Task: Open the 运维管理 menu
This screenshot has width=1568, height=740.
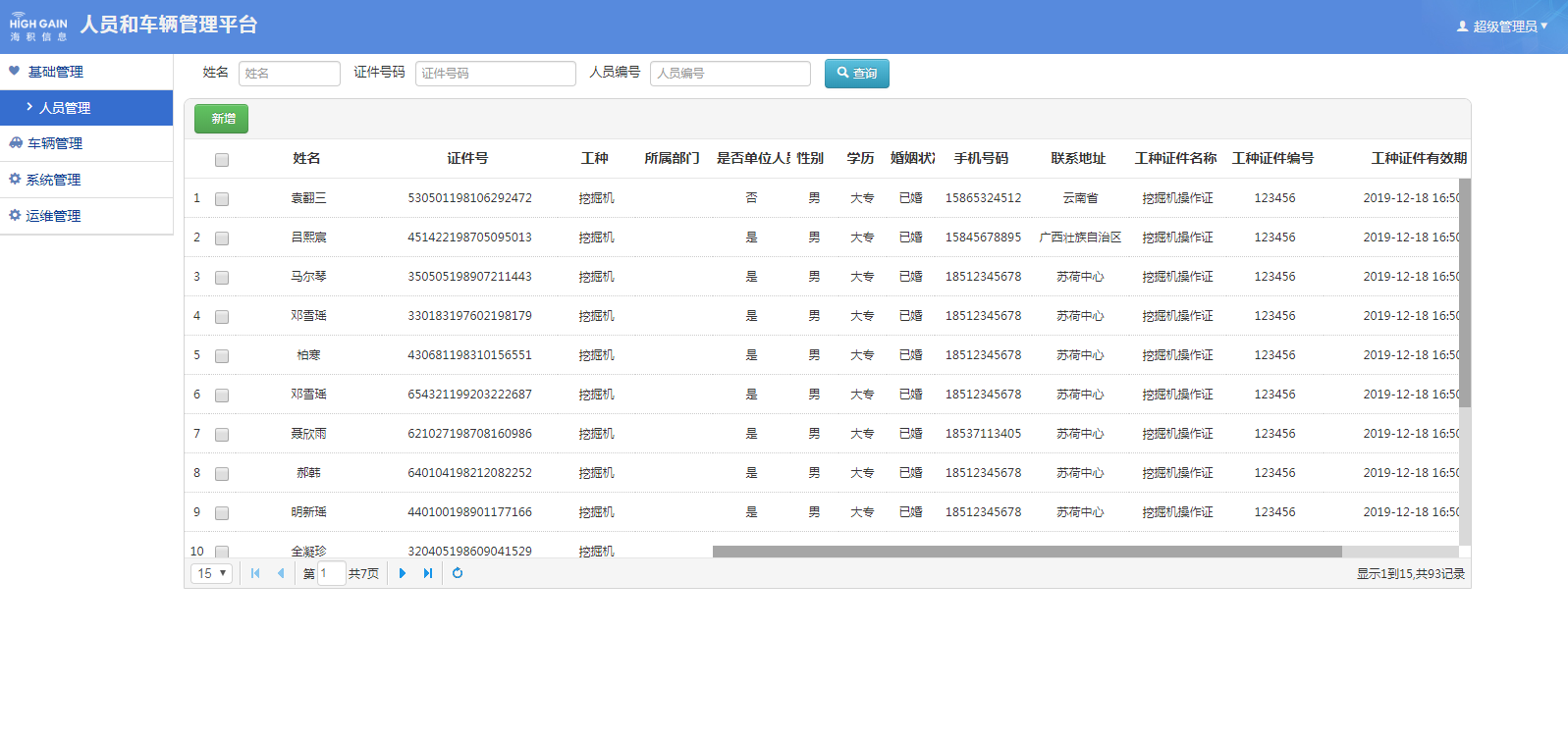Action: pyautogui.click(x=53, y=216)
